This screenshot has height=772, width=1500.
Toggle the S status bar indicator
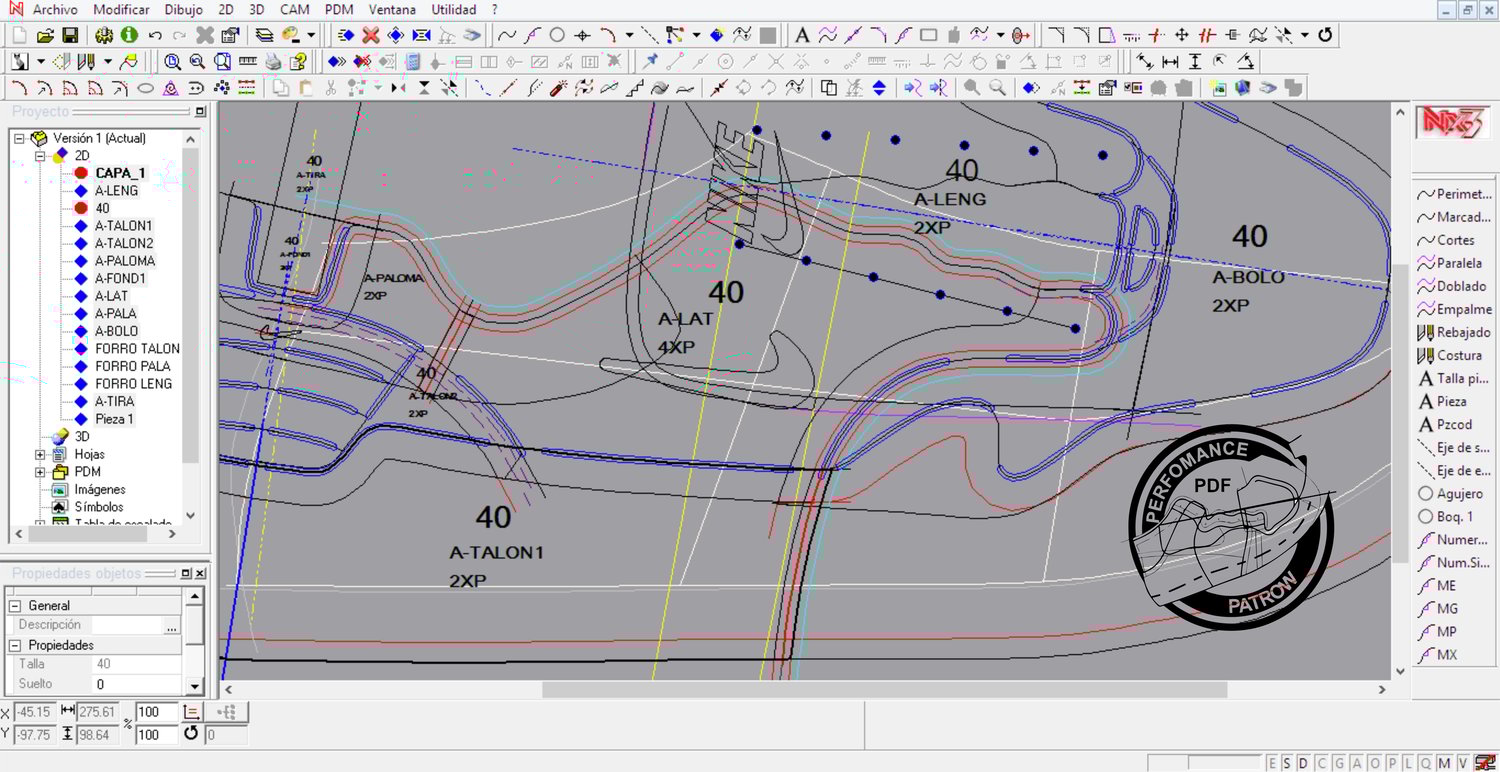tap(1287, 763)
